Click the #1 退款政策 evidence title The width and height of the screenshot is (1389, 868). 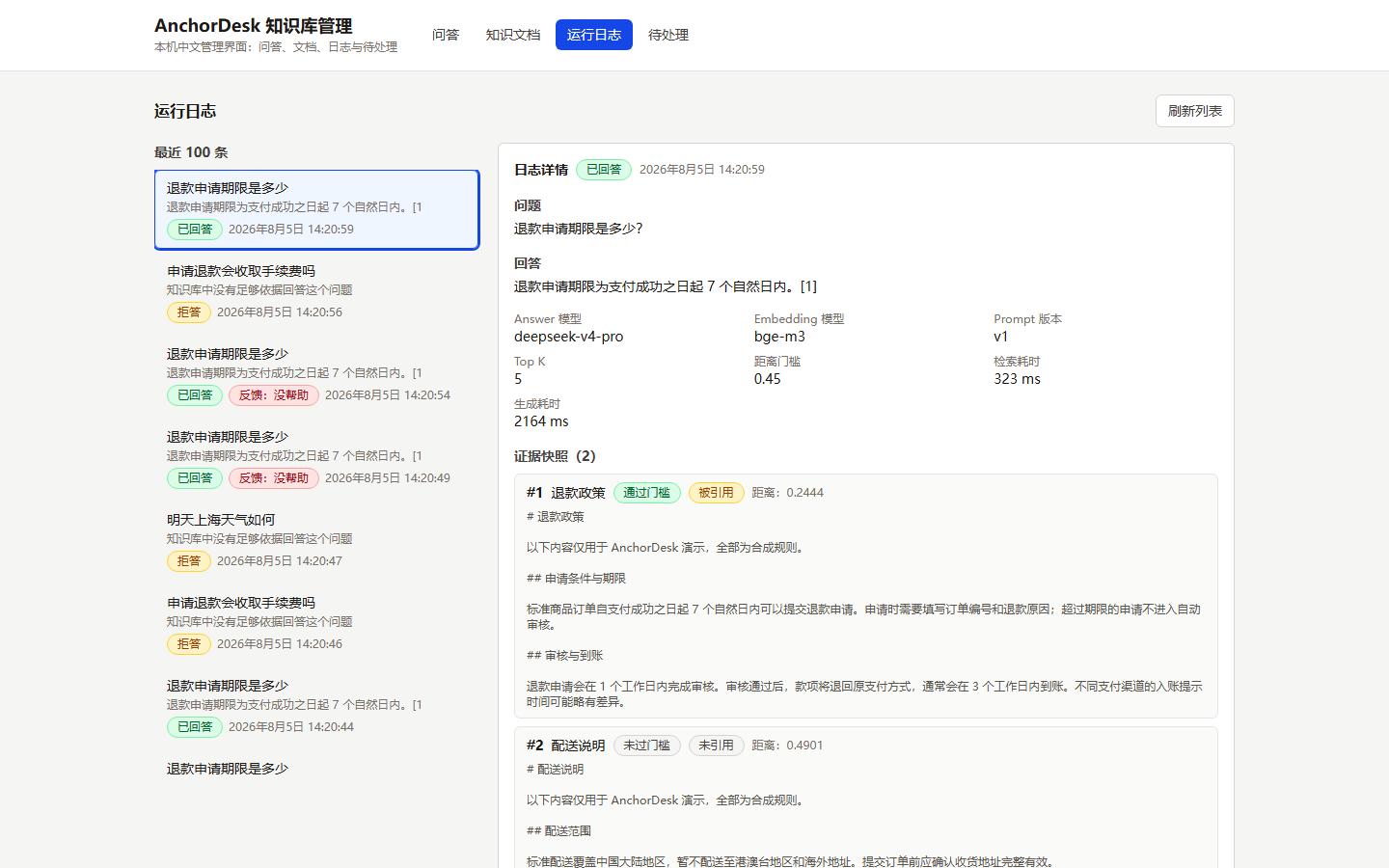(x=566, y=493)
